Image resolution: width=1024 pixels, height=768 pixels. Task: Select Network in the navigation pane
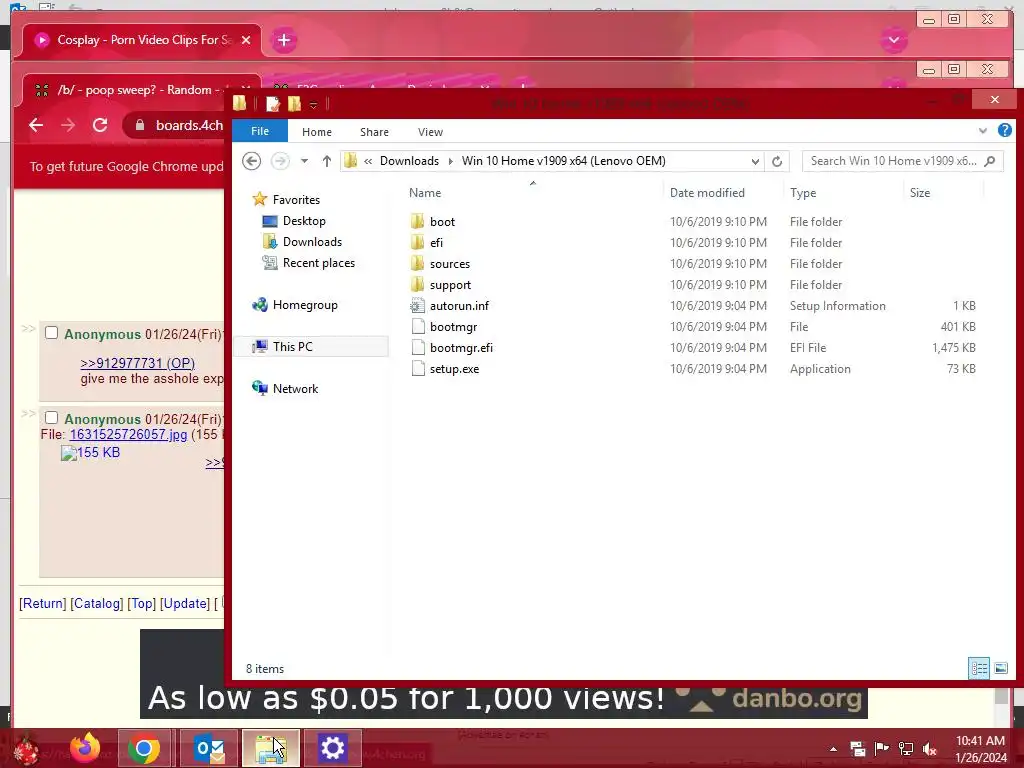pyautogui.click(x=295, y=389)
